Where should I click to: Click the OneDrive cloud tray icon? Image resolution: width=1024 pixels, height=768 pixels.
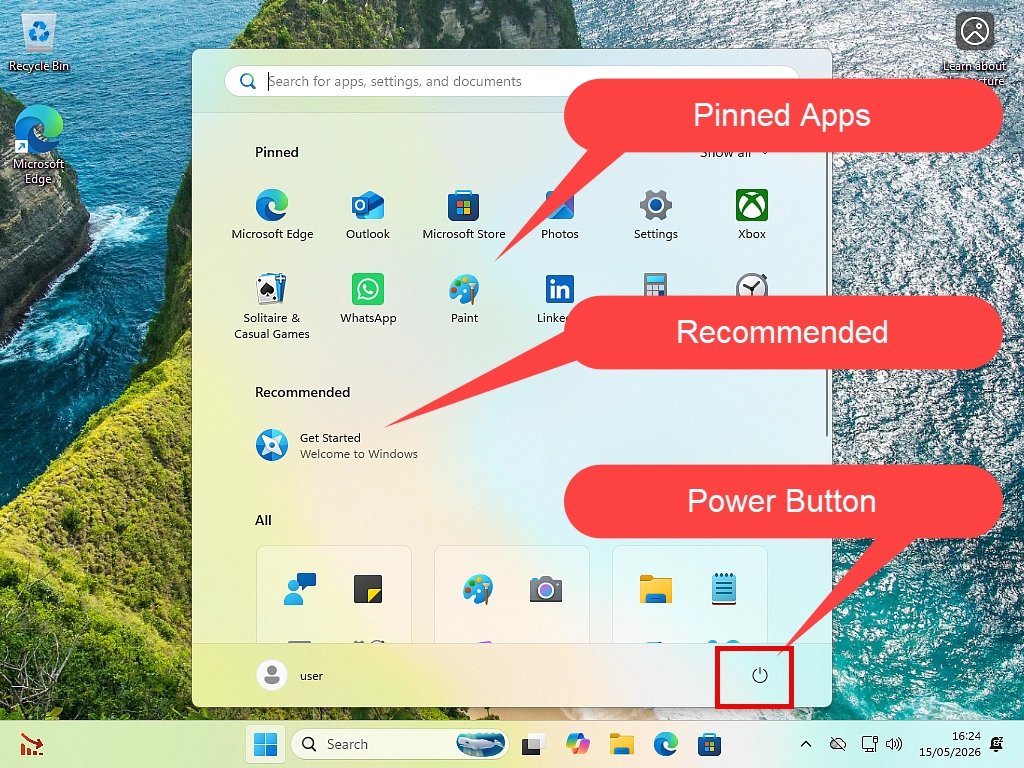[x=838, y=744]
